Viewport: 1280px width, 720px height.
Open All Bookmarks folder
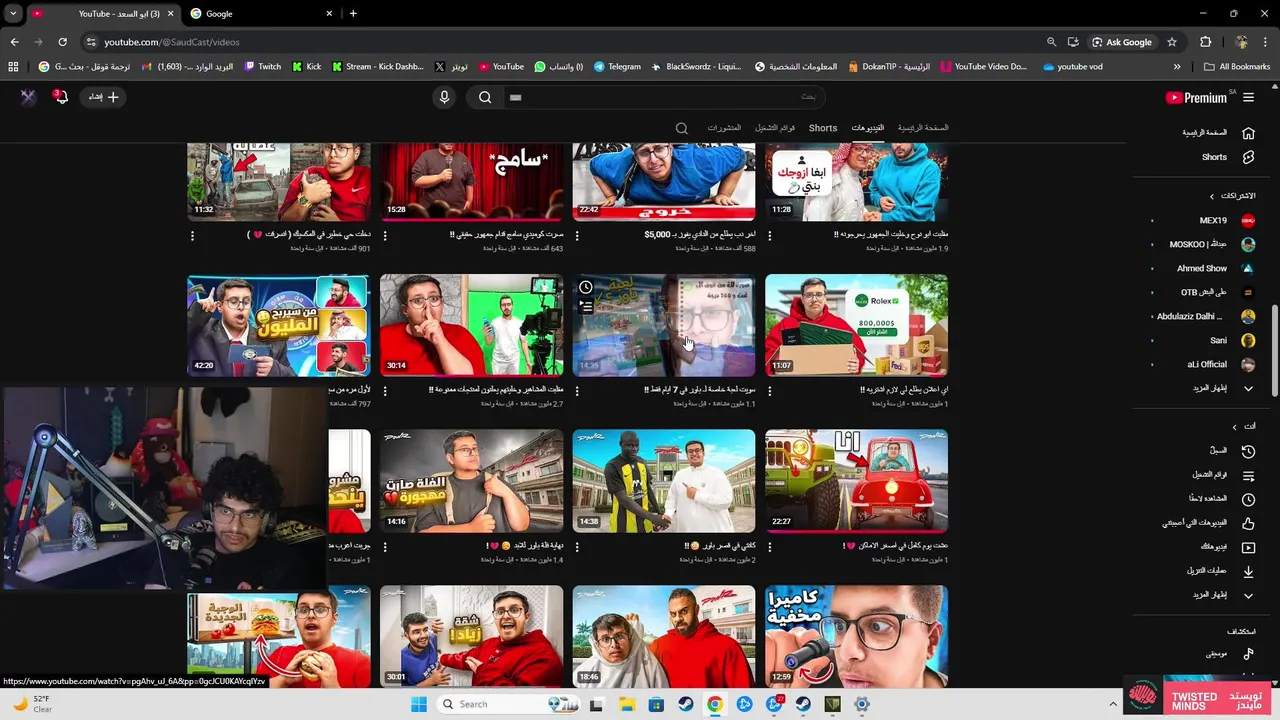pos(1237,67)
